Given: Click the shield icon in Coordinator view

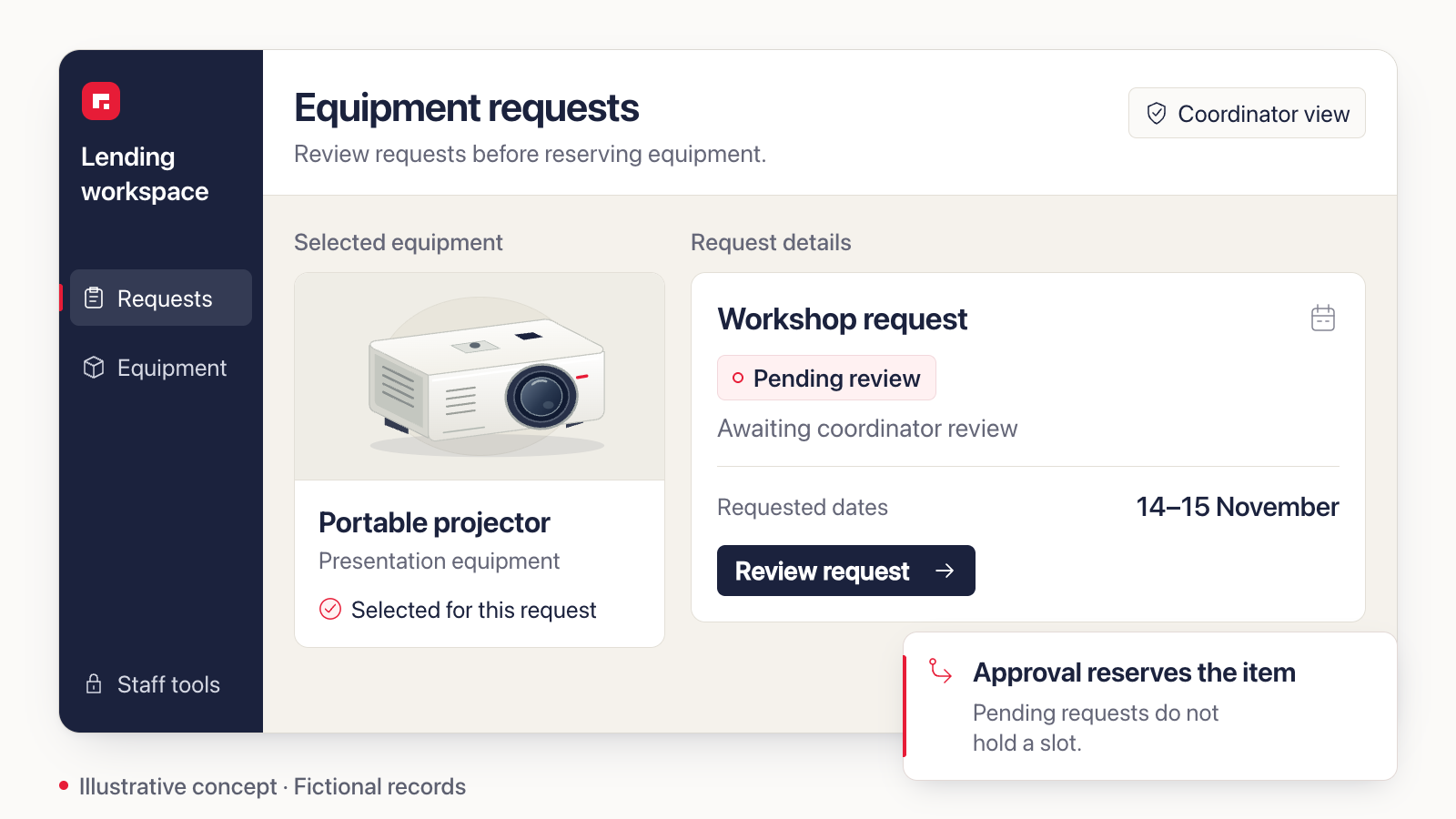Looking at the screenshot, I should point(1157,114).
